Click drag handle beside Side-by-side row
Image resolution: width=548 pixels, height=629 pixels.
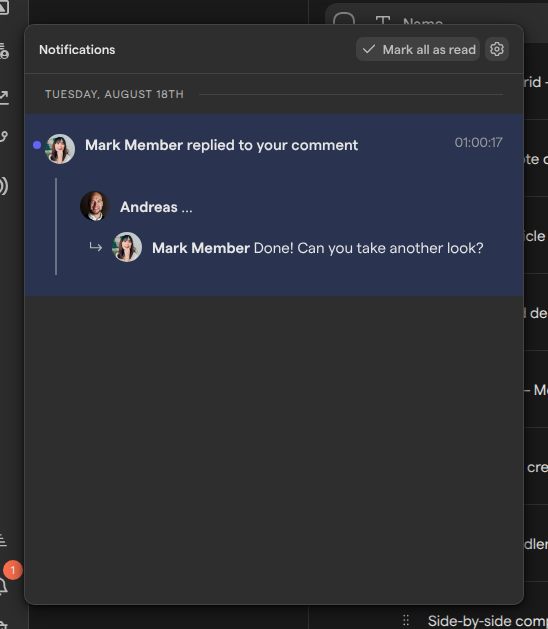tap(406, 620)
